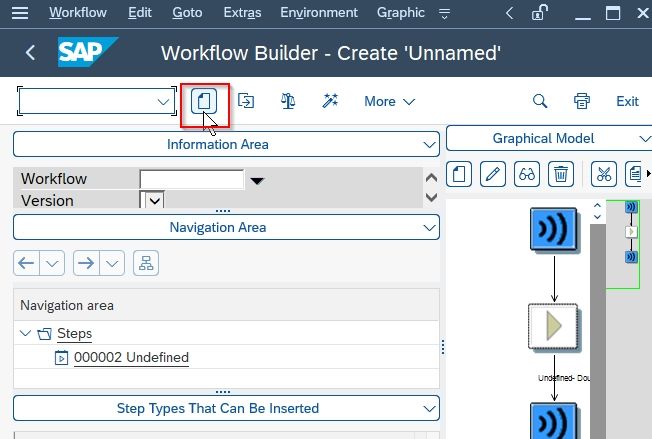The image size is (652, 439).
Task: Collapse the Steps tree node
Action: (25, 333)
